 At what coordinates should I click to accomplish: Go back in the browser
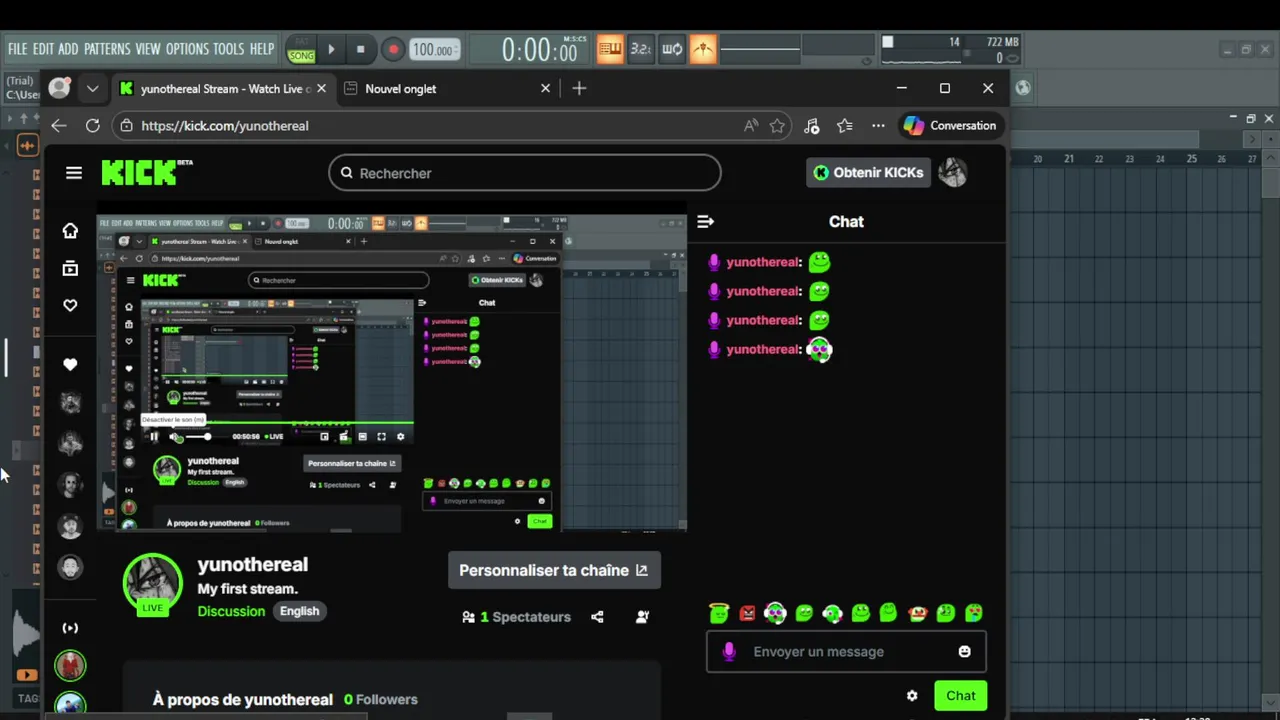[59, 125]
